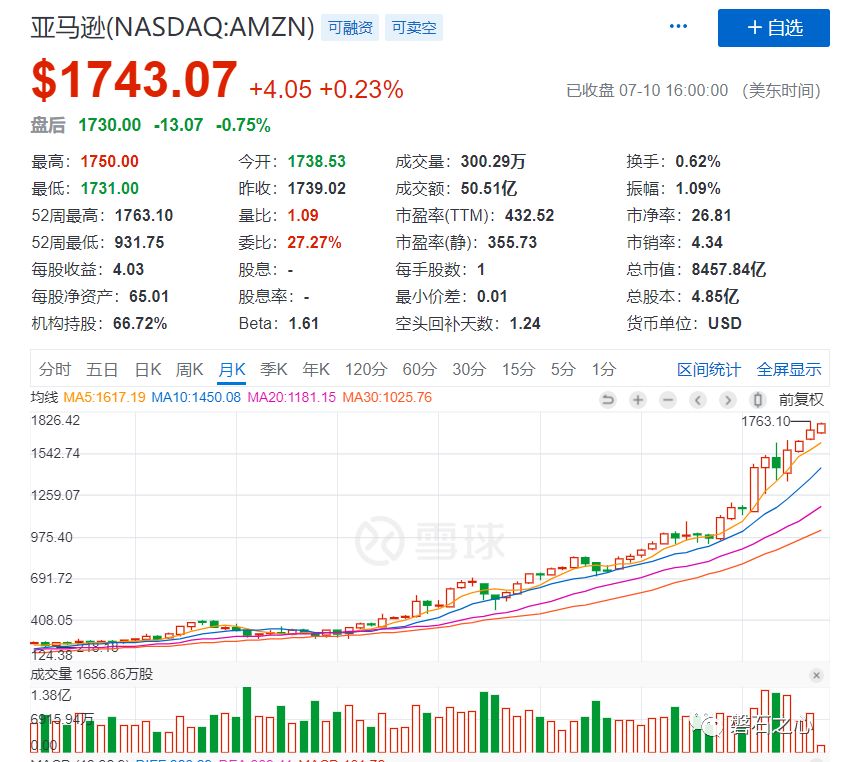Click the 可卖空 tag
The width and height of the screenshot is (841, 762).
[x=414, y=28]
